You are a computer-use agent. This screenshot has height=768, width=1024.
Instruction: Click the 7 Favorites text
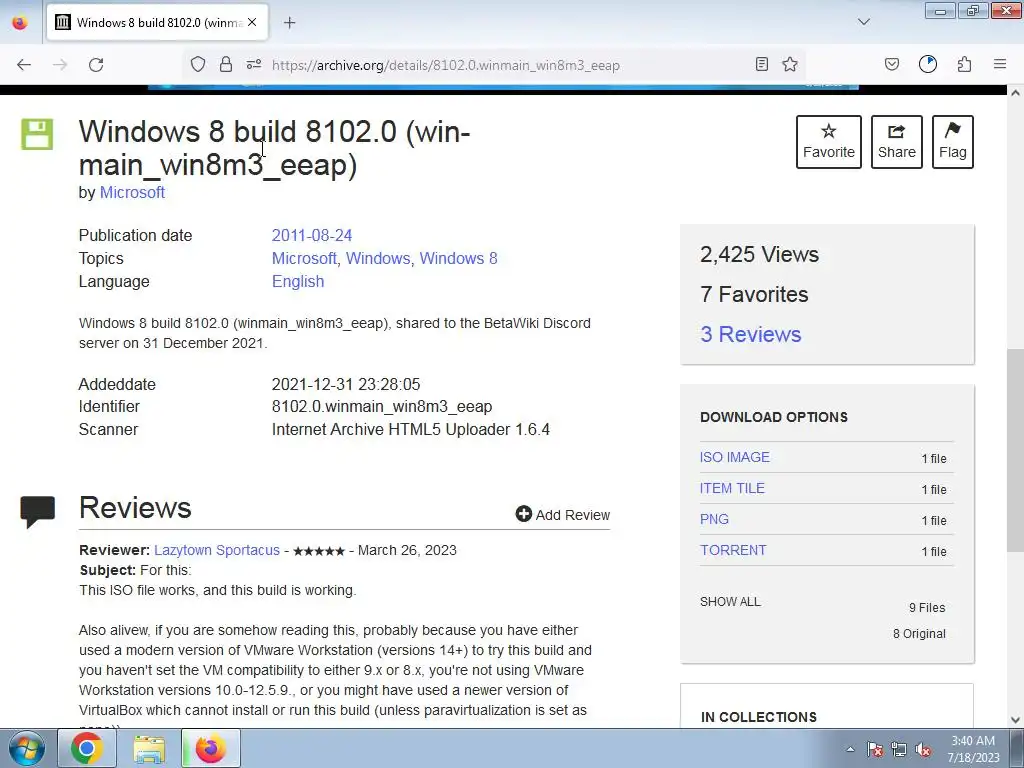pos(754,295)
